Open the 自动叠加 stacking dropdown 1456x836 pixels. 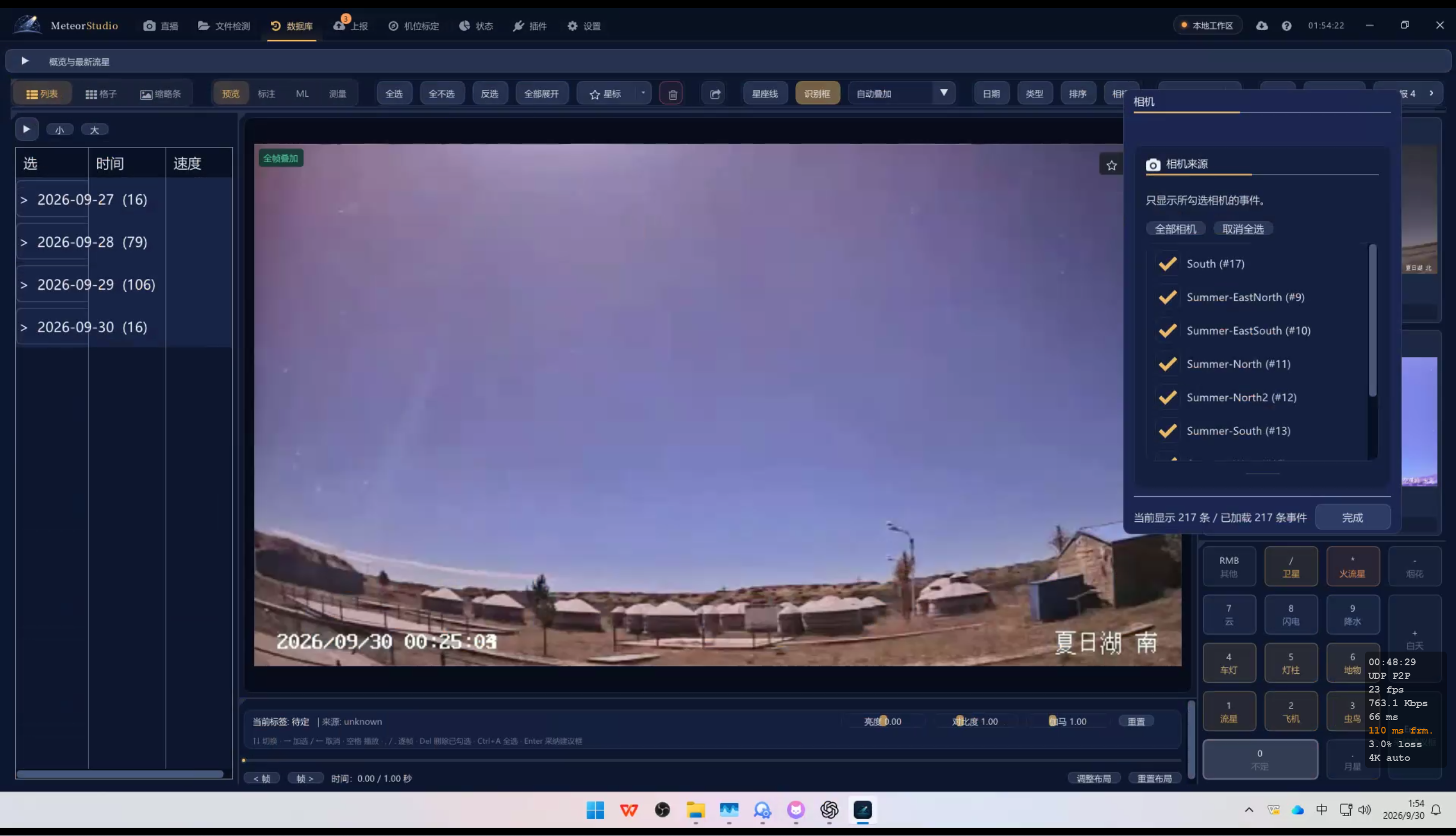[x=902, y=93]
